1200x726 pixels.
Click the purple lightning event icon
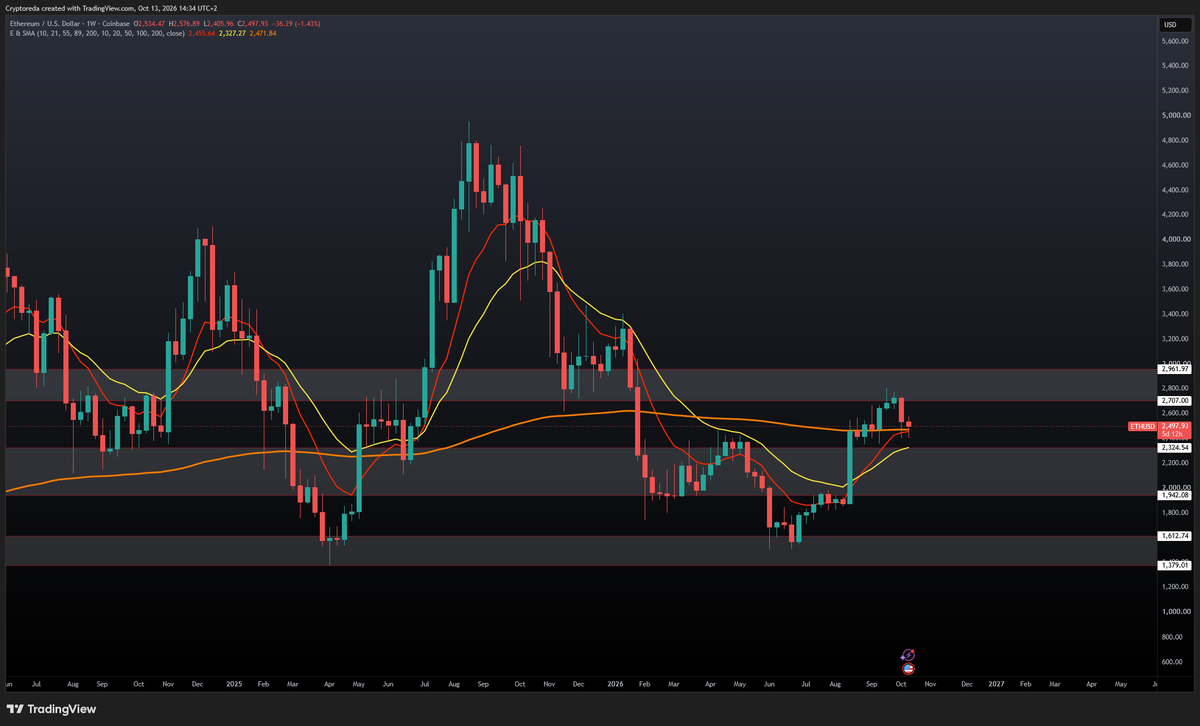point(909,654)
